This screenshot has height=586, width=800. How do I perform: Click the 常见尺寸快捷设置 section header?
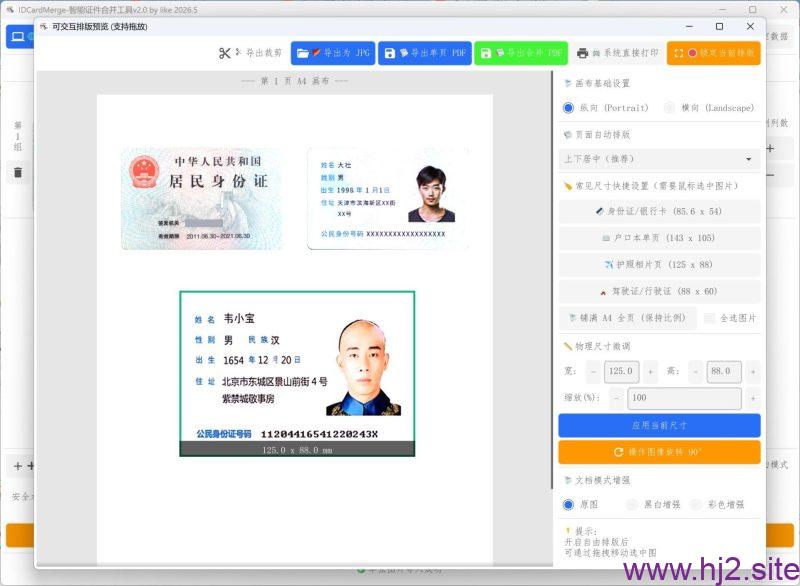(x=651, y=186)
